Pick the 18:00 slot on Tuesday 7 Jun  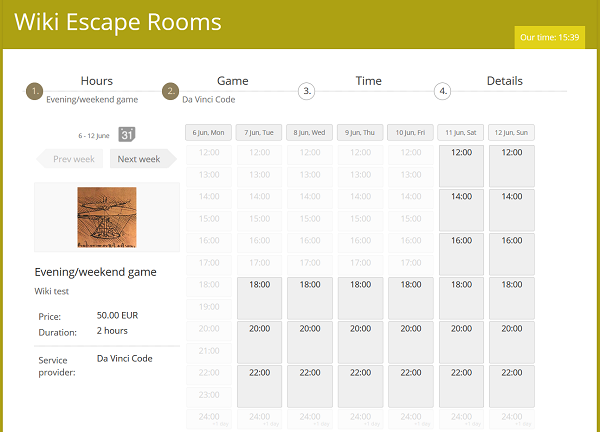point(259,298)
